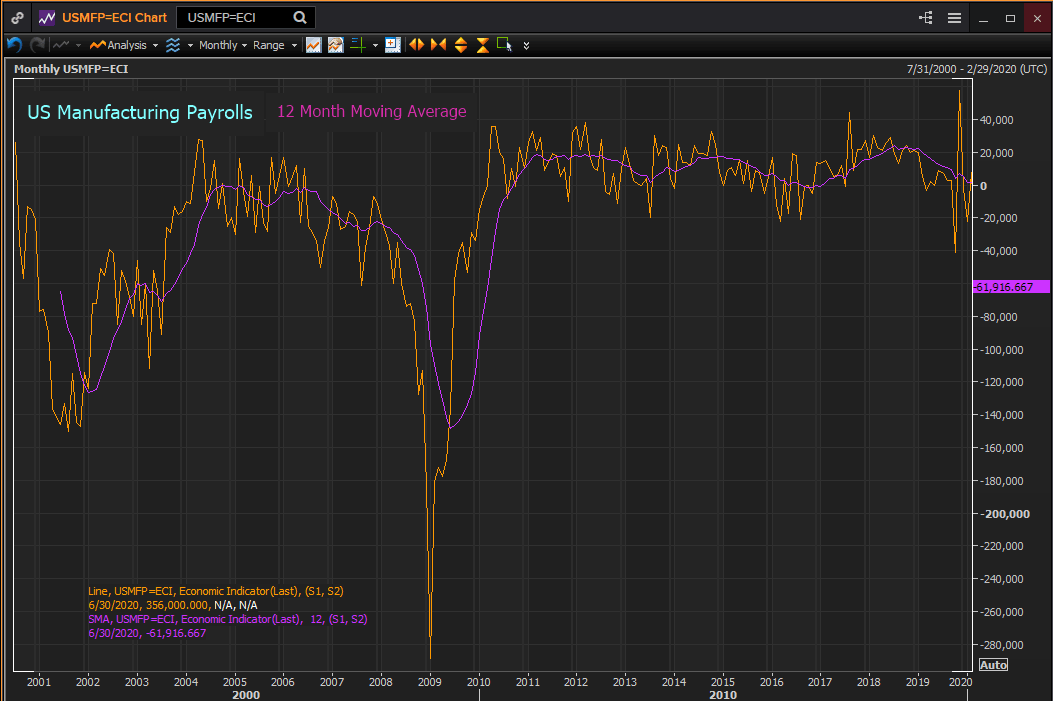1053x701 pixels.
Task: Click the vertical compress hourglass icon
Action: (x=482, y=45)
